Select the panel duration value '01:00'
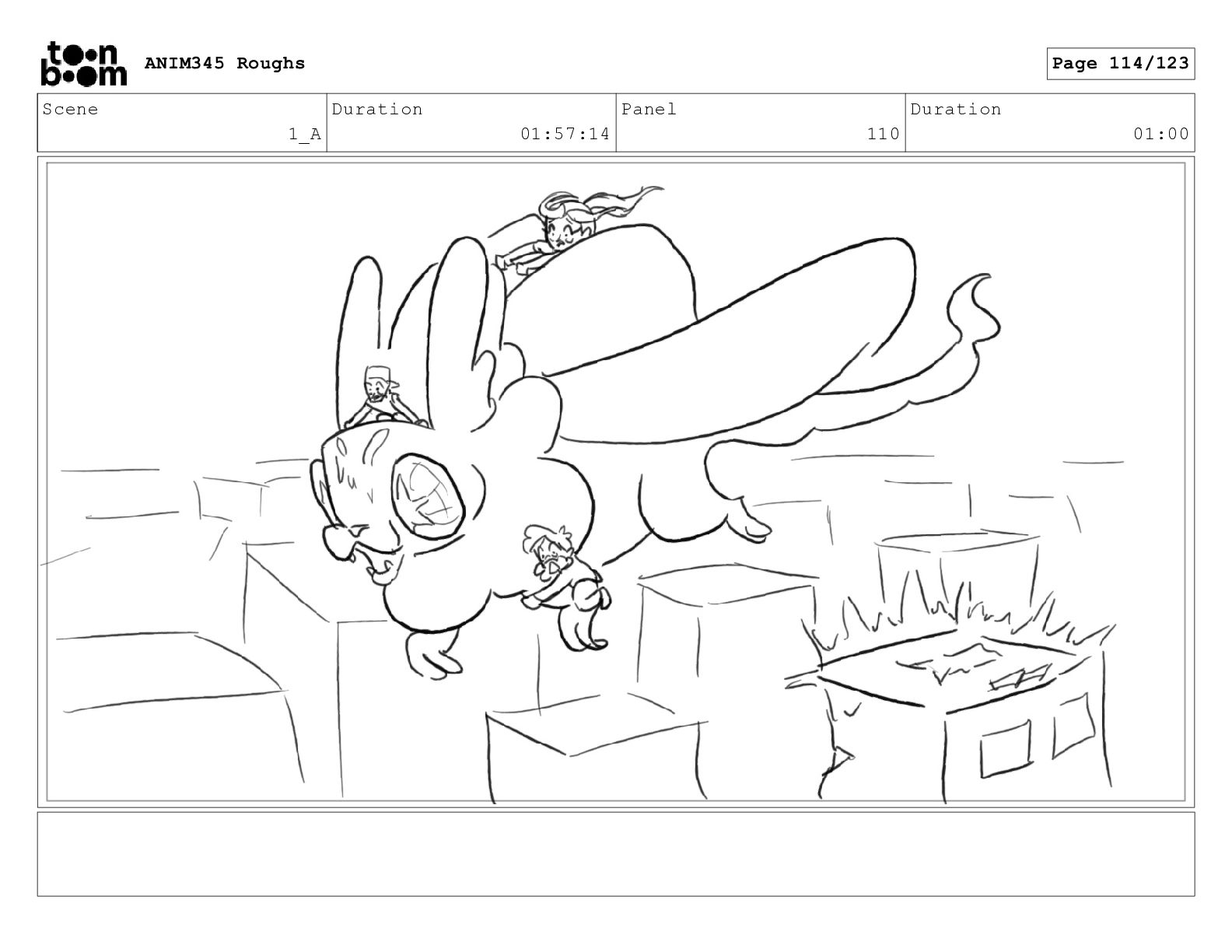The width and height of the screenshot is (1232, 952). [1161, 134]
